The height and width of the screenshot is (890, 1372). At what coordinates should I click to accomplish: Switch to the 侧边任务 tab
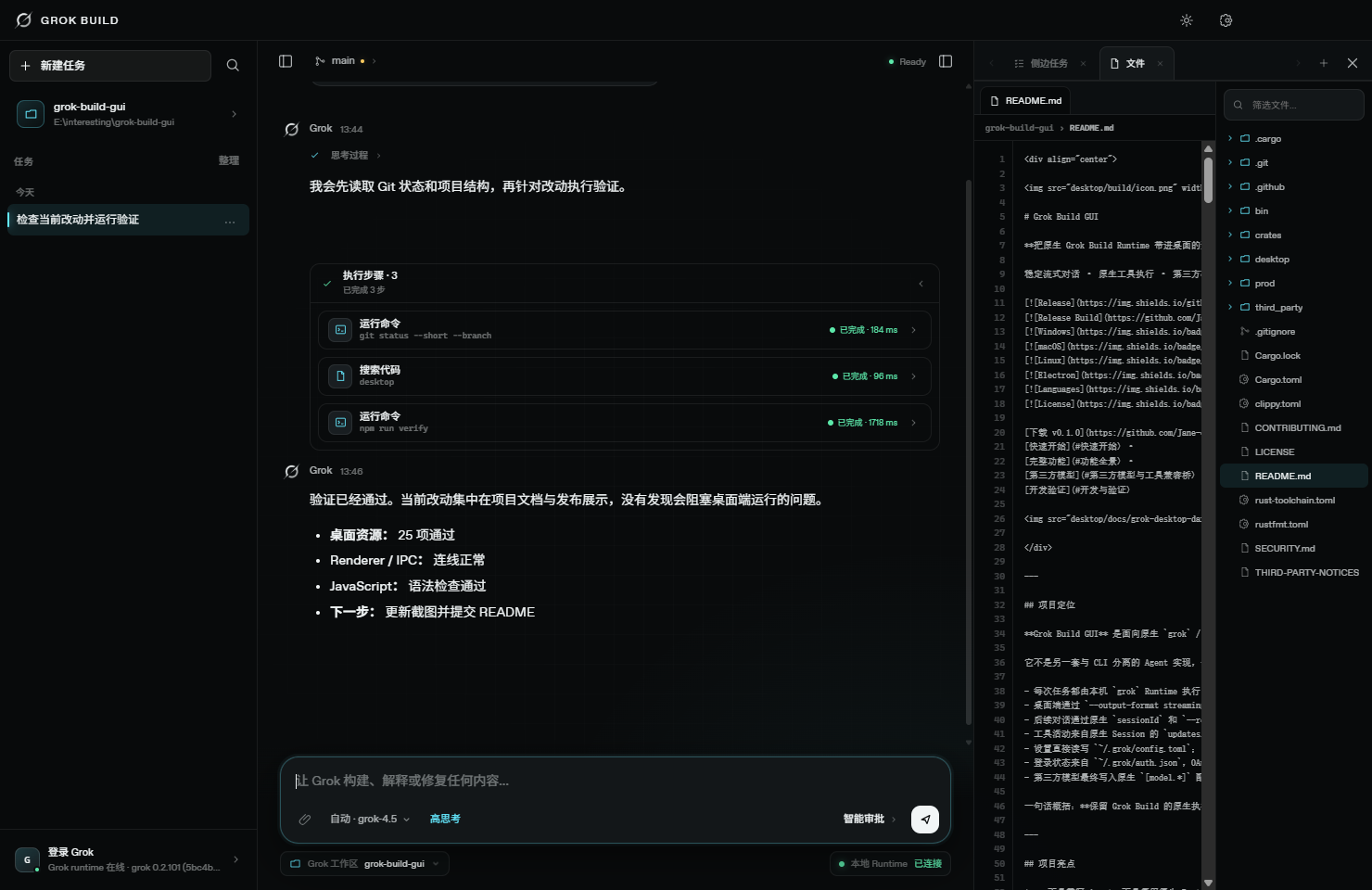[x=1049, y=64]
